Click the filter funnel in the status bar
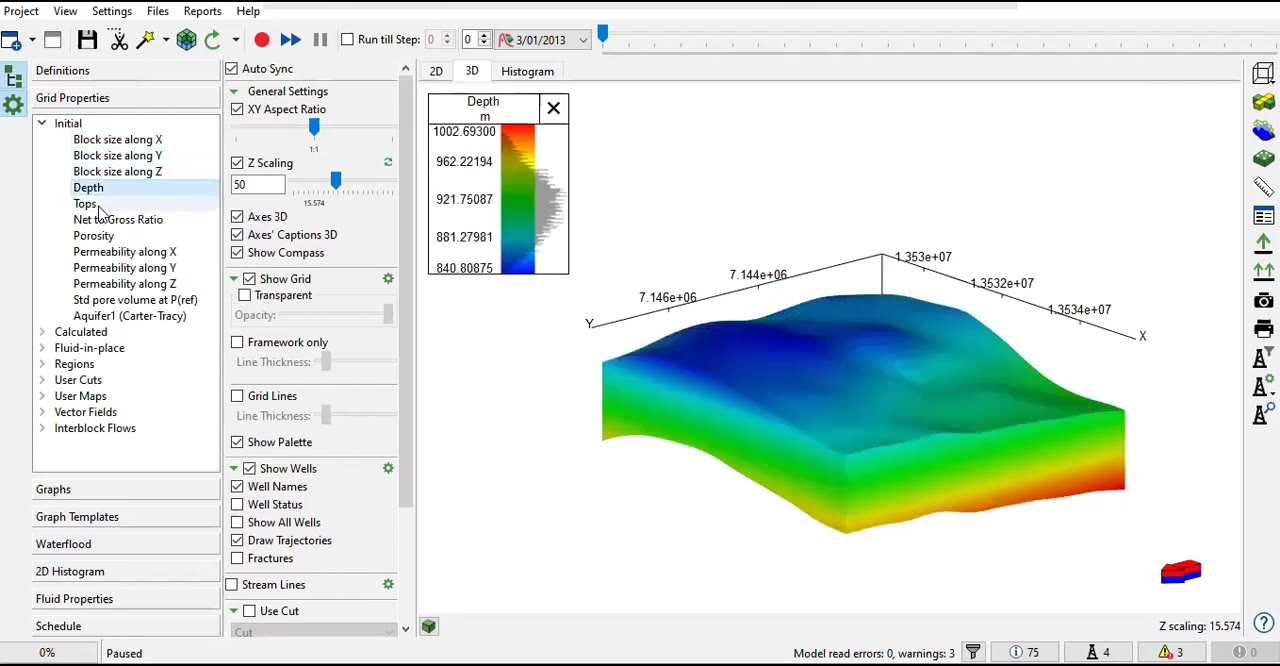This screenshot has width=1280, height=666. (973, 653)
